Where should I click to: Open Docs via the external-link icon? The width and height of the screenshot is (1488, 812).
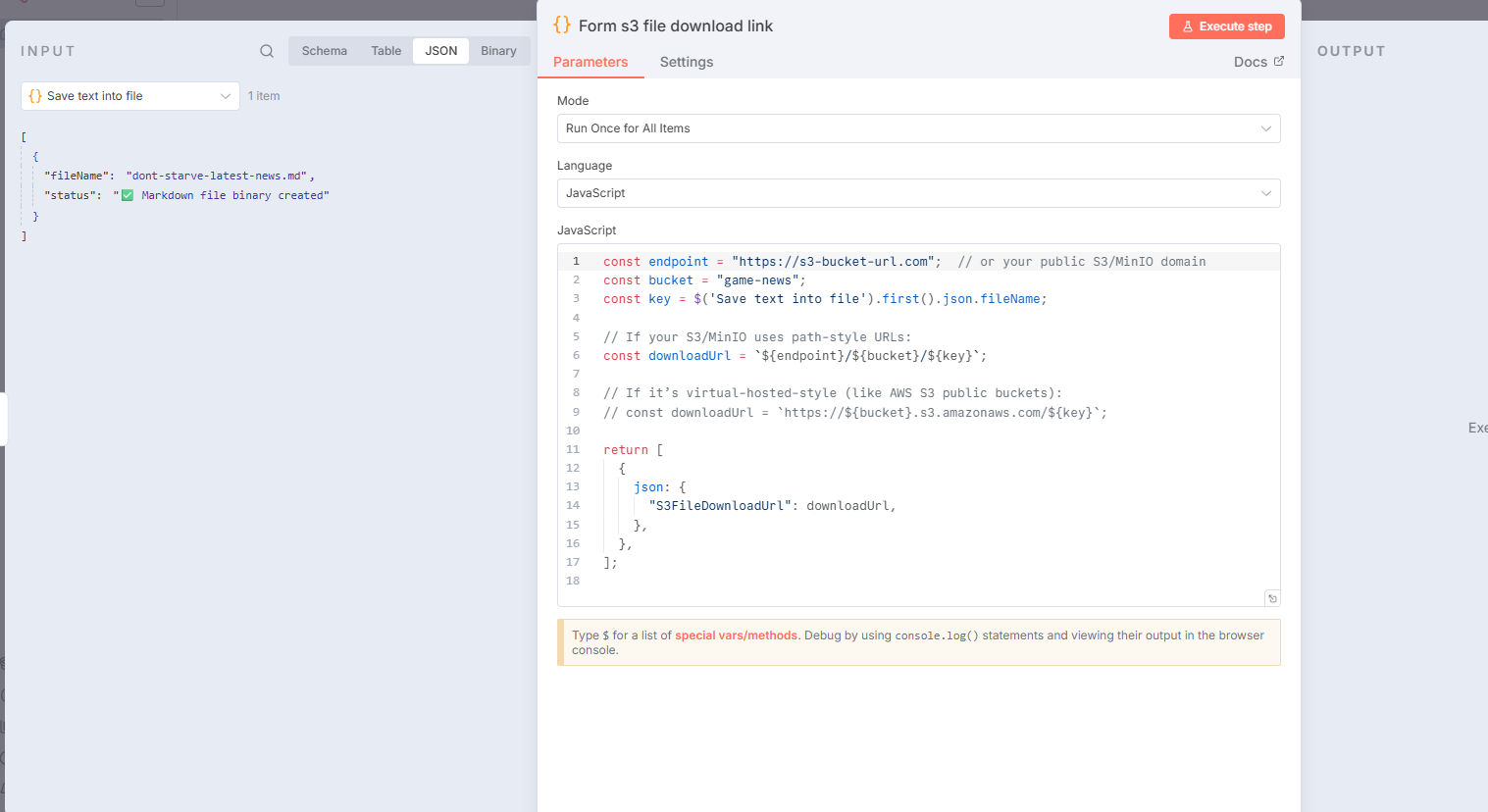(x=1280, y=61)
